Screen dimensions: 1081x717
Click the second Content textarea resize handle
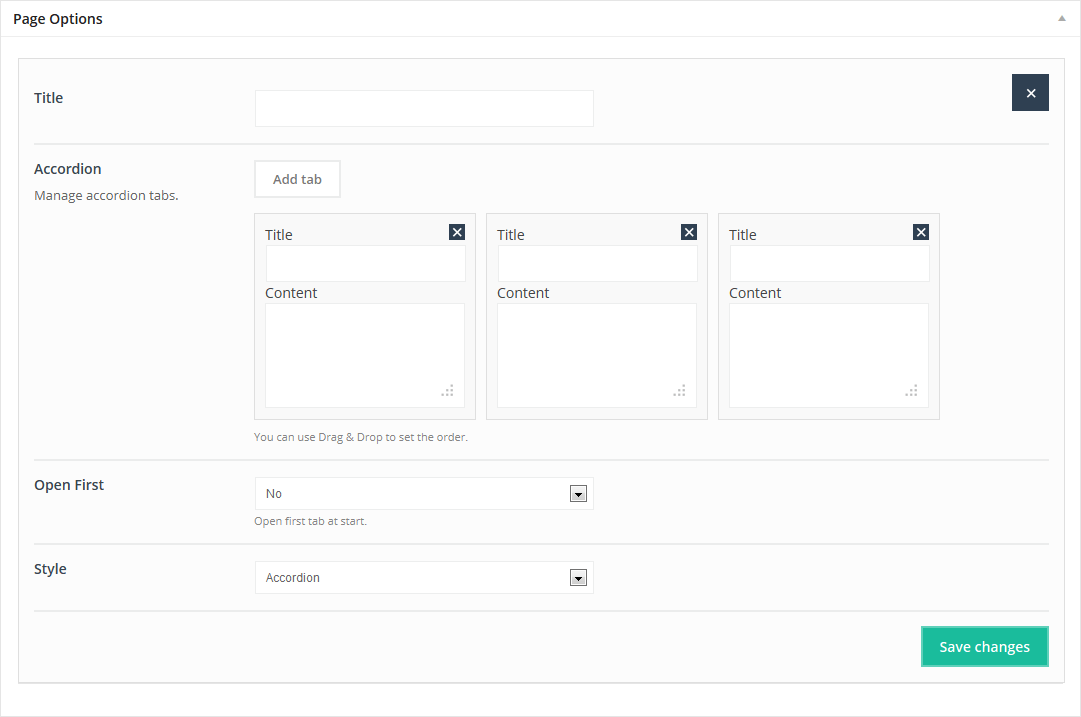(680, 391)
